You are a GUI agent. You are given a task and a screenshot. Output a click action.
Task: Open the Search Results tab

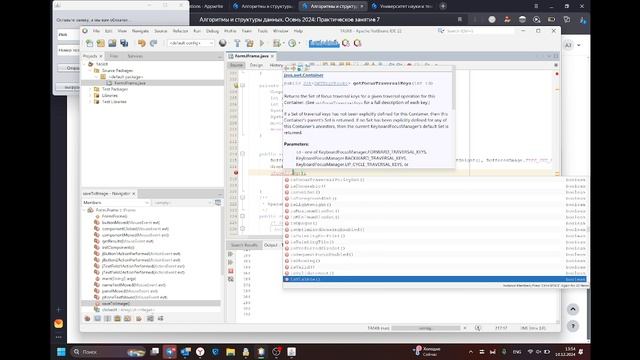click(244, 245)
